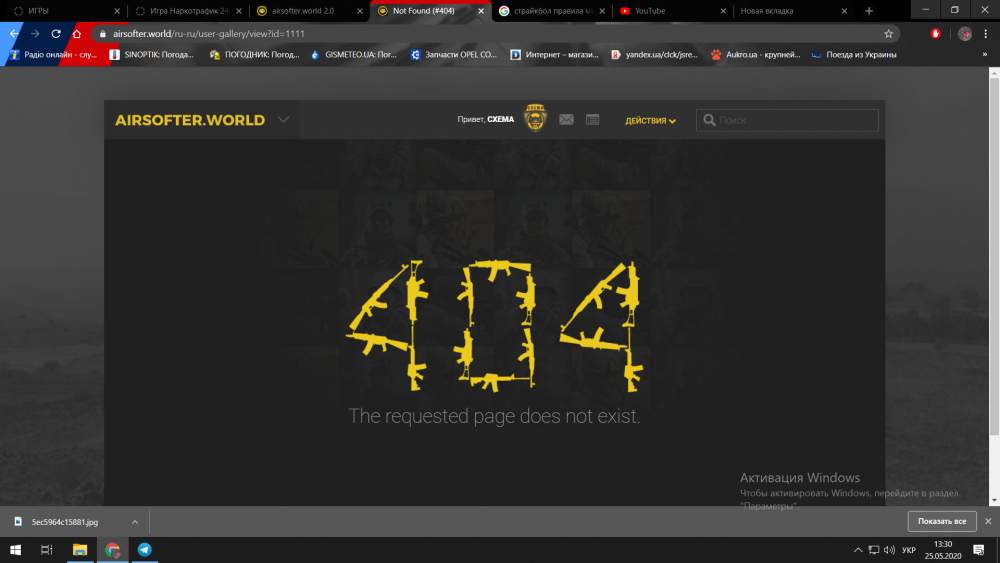The height and width of the screenshot is (563, 1000).
Task: Open a new tab with the plus button
Action: tap(869, 11)
